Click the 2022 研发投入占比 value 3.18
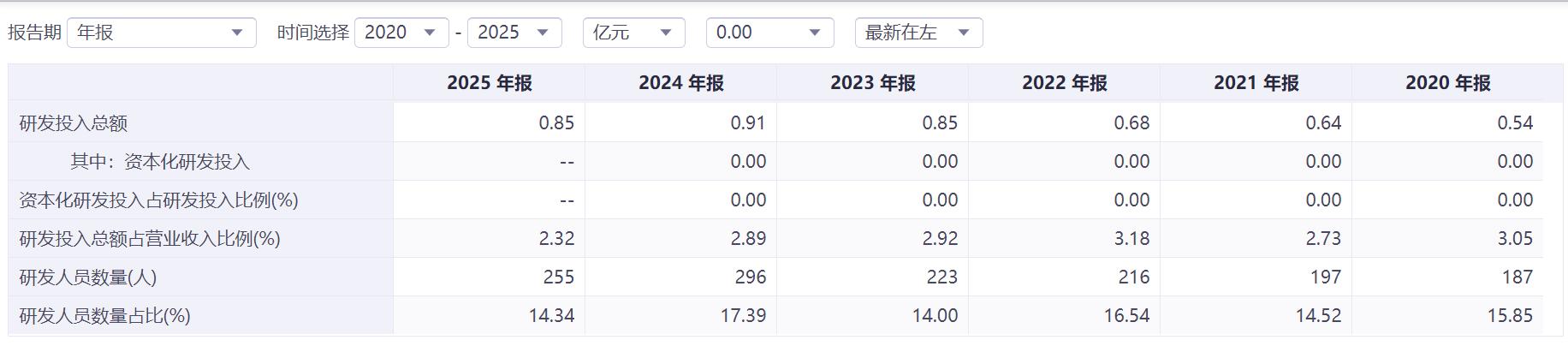 click(1131, 239)
